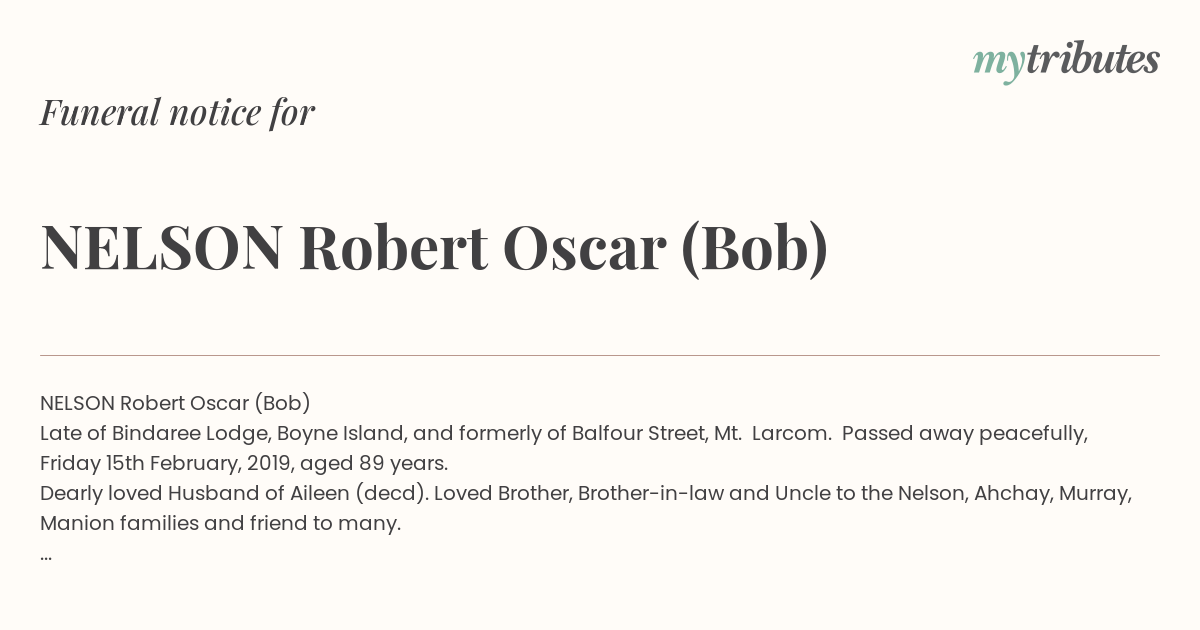Click the large "NELSON Robert Oscar (Bob)" title
Screen dimensions: 1200x630
pyautogui.click(x=434, y=248)
